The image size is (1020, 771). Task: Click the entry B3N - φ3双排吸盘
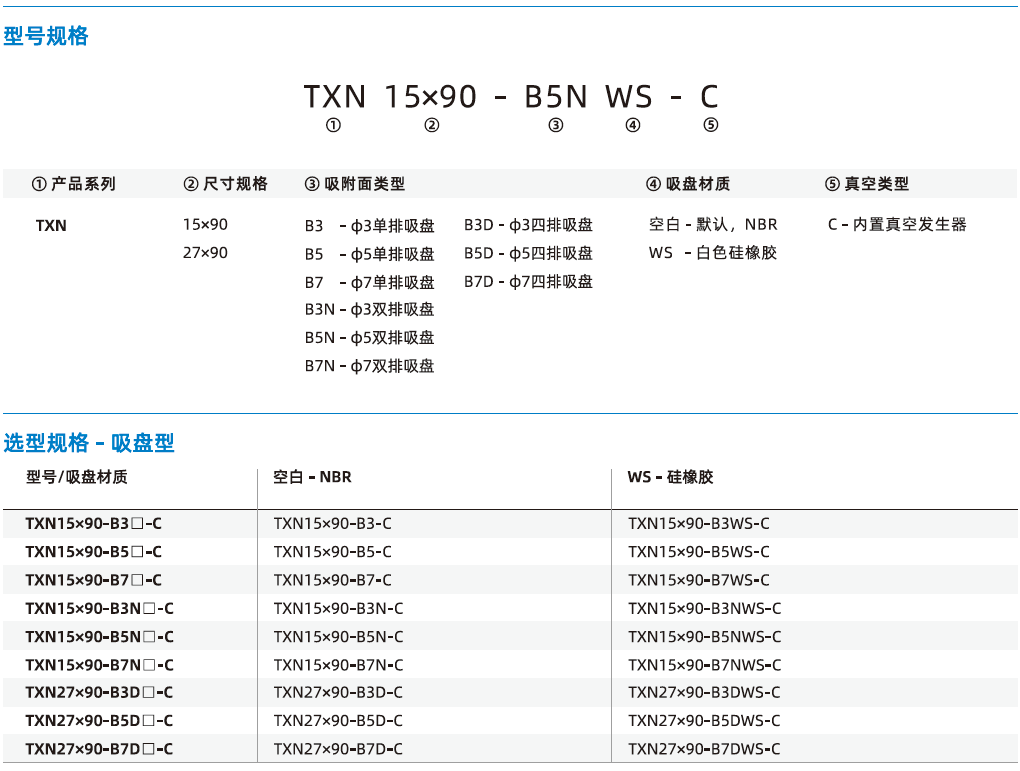[369, 309]
